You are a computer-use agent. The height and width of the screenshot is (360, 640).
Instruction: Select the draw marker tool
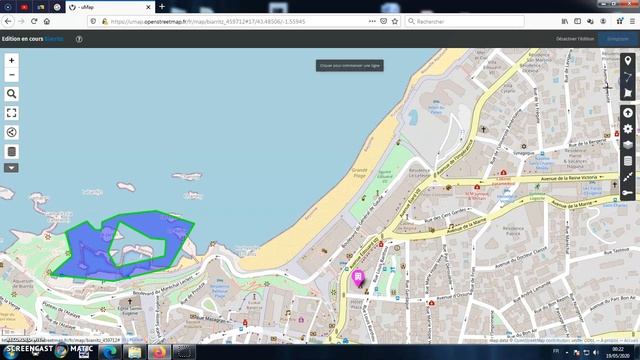click(x=628, y=61)
